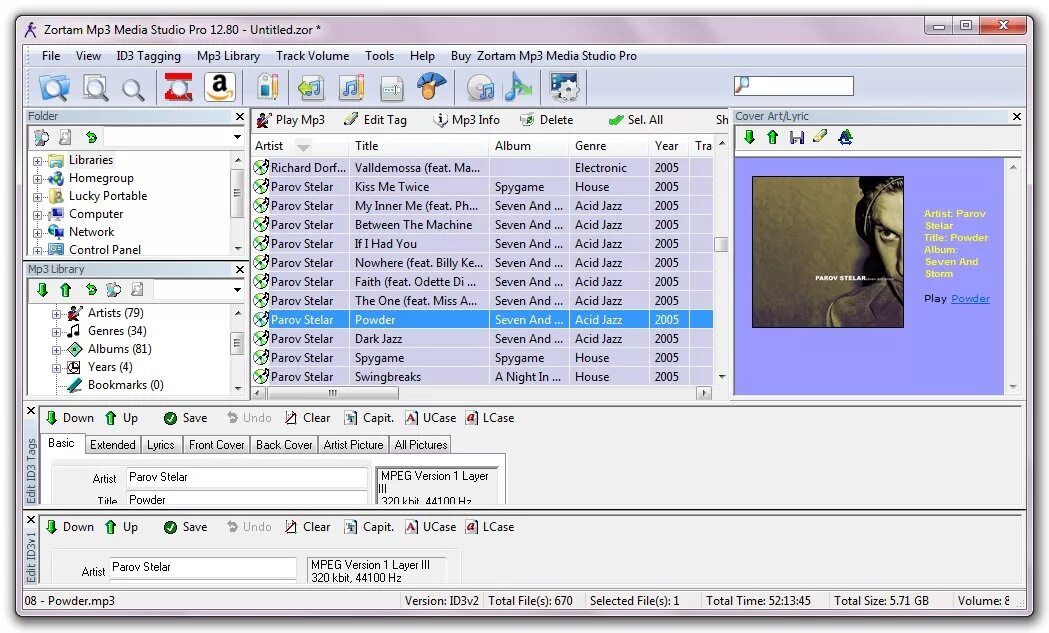Open the Track Volume menu
The width and height of the screenshot is (1049, 633).
[312, 56]
